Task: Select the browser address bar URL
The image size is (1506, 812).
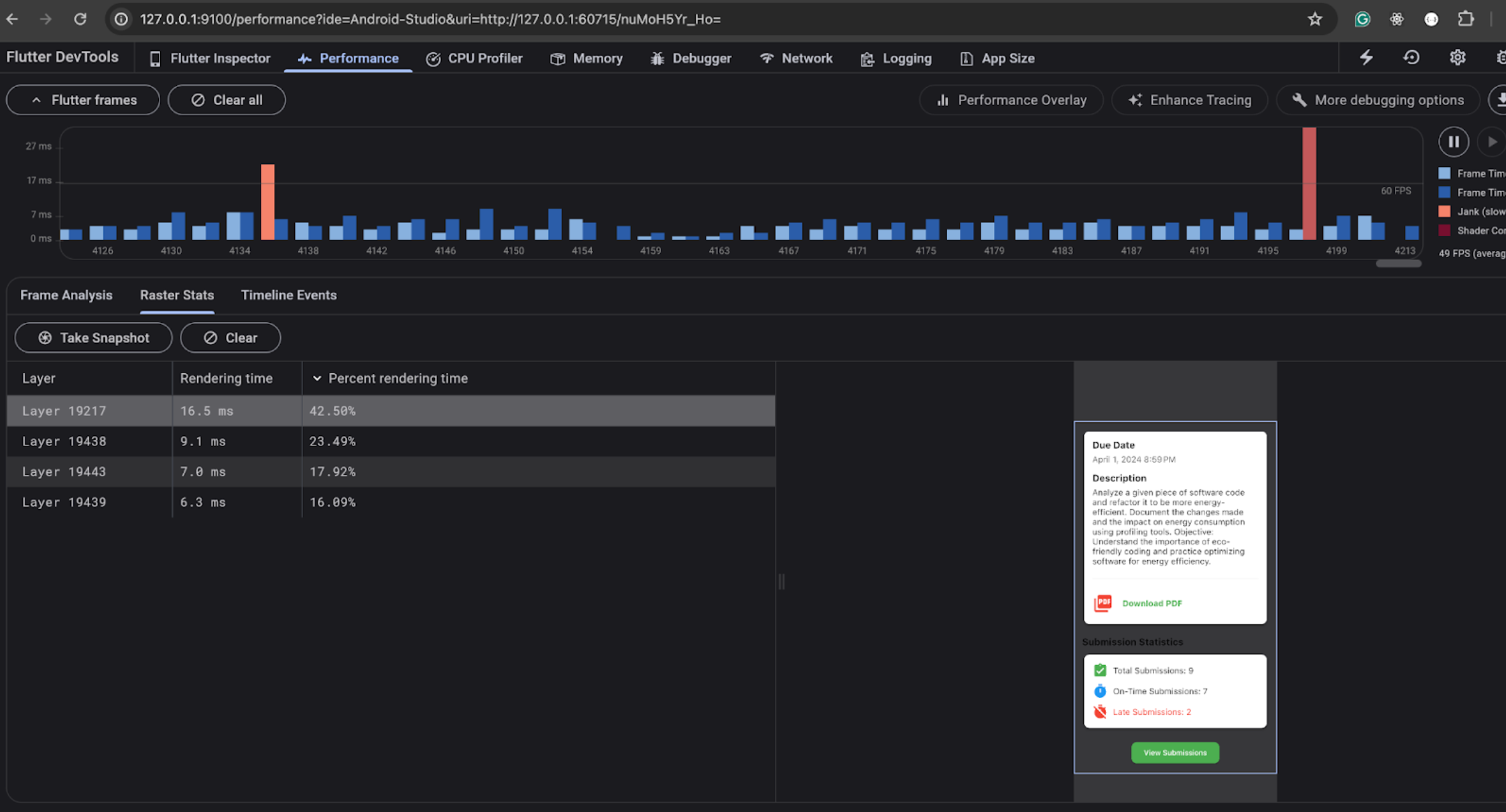Action: (430, 19)
